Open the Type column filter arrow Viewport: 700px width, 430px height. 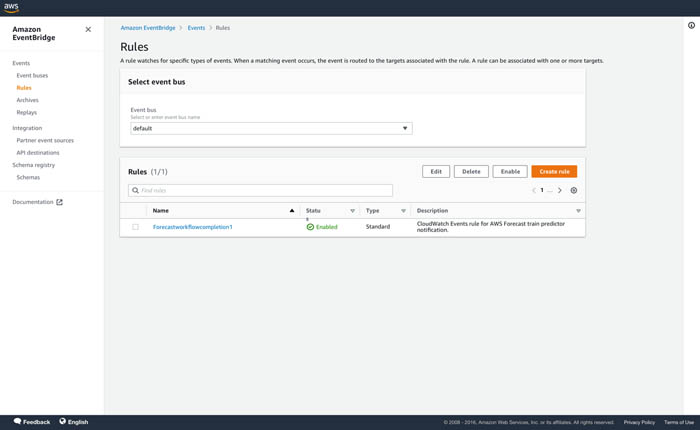pos(403,211)
